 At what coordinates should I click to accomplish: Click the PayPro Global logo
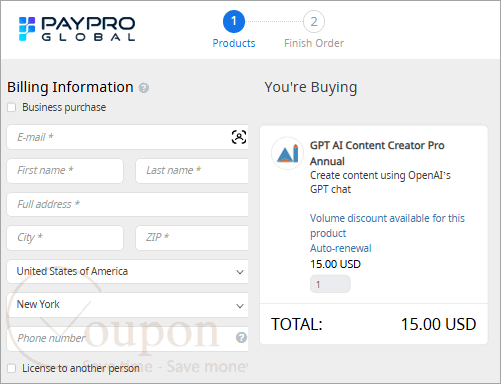[77, 29]
